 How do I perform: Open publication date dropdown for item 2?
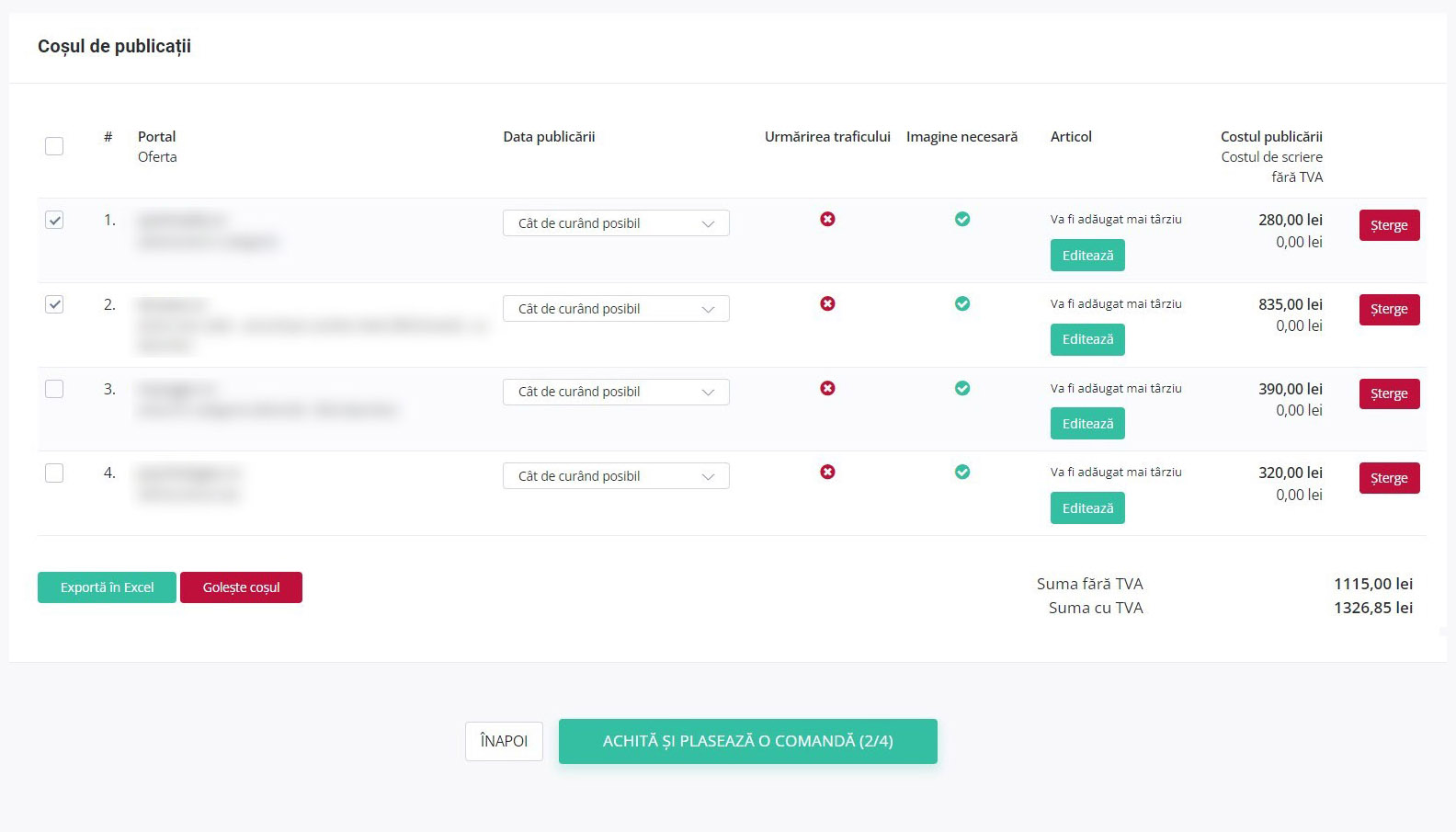616,309
